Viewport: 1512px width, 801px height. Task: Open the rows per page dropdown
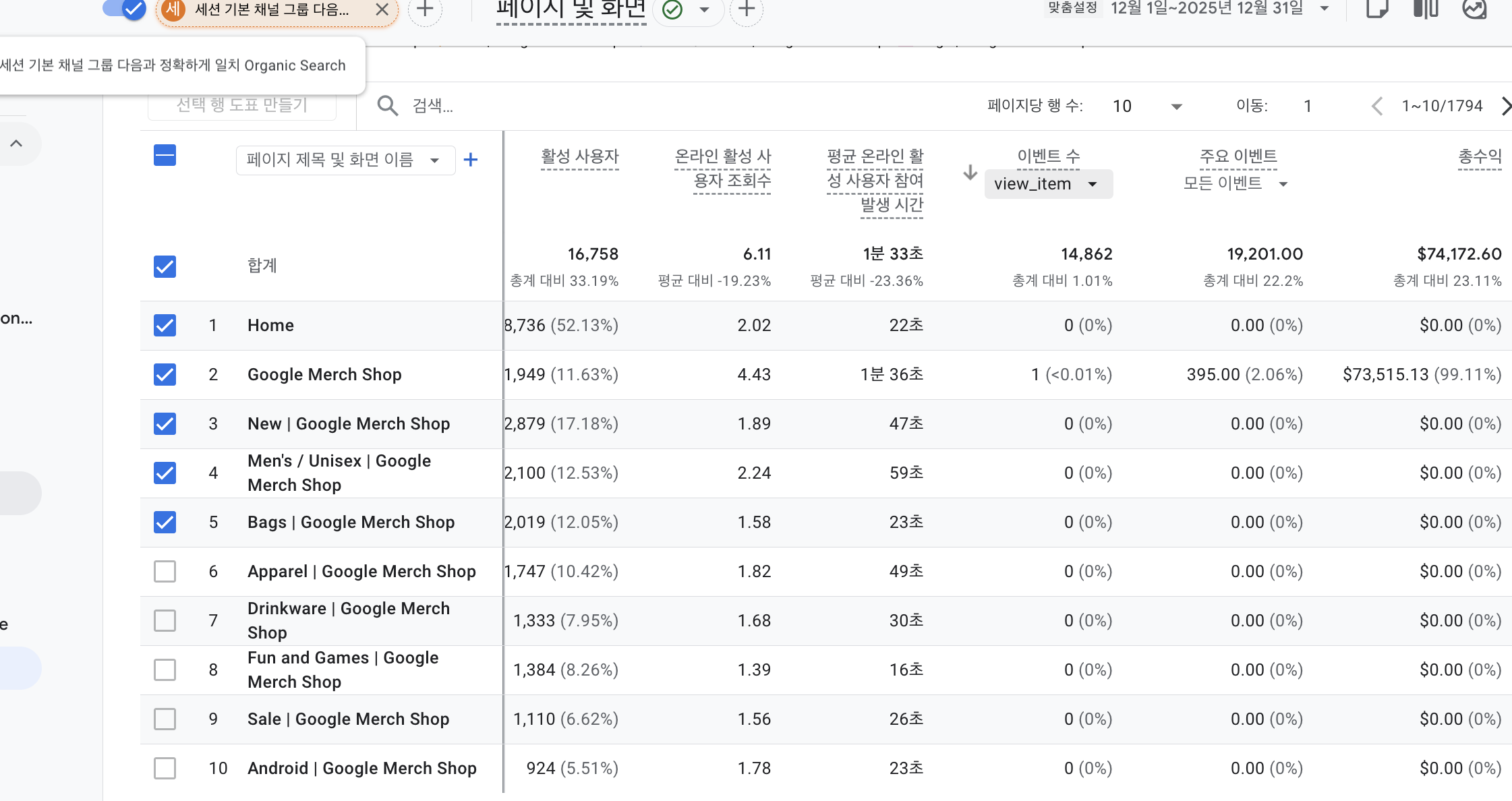point(1147,106)
